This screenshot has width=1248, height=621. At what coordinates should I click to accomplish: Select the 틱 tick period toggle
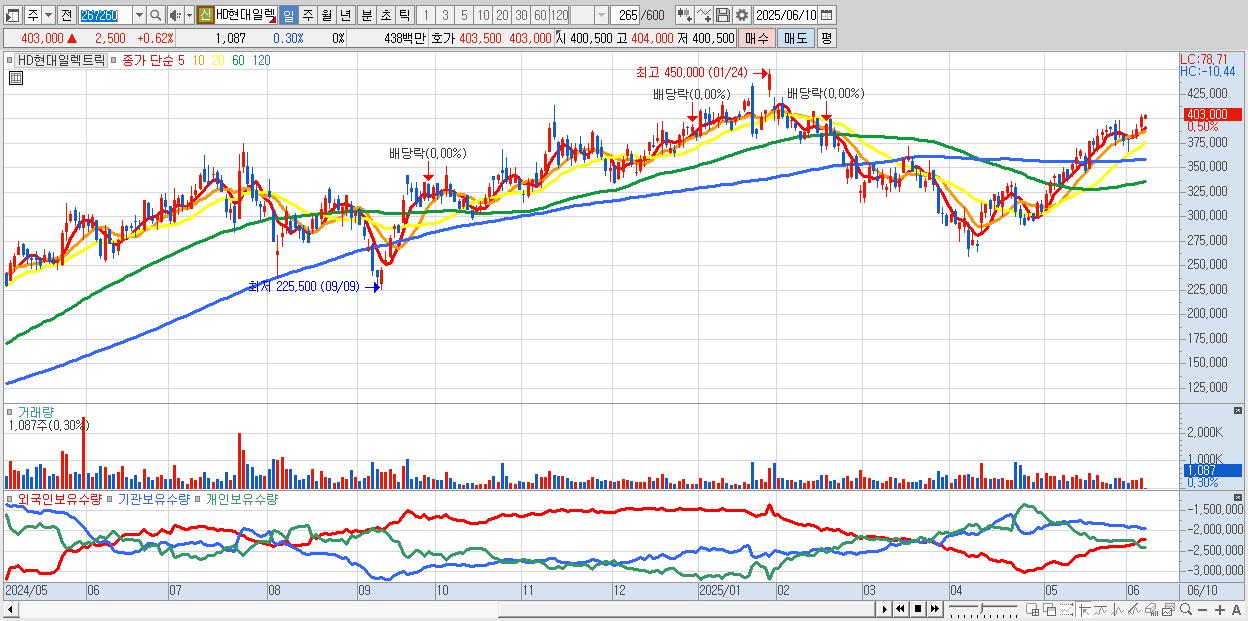pyautogui.click(x=404, y=15)
